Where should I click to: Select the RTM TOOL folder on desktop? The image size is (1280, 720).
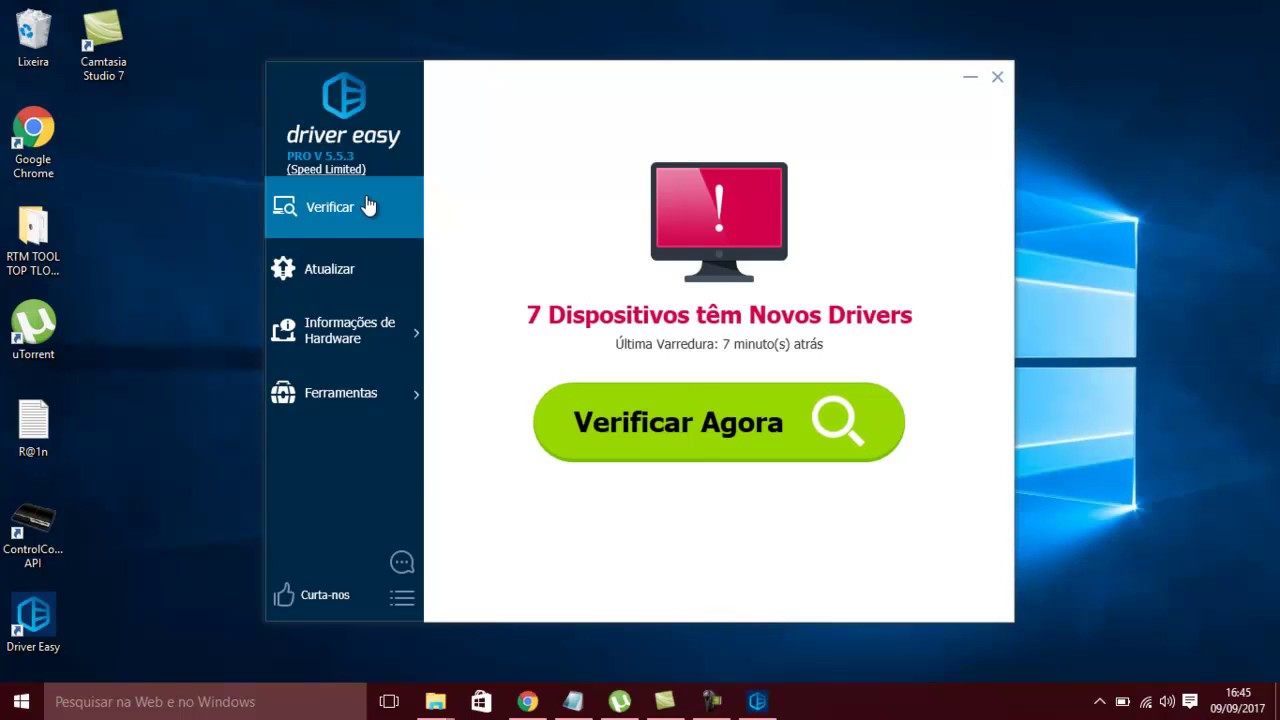point(33,241)
